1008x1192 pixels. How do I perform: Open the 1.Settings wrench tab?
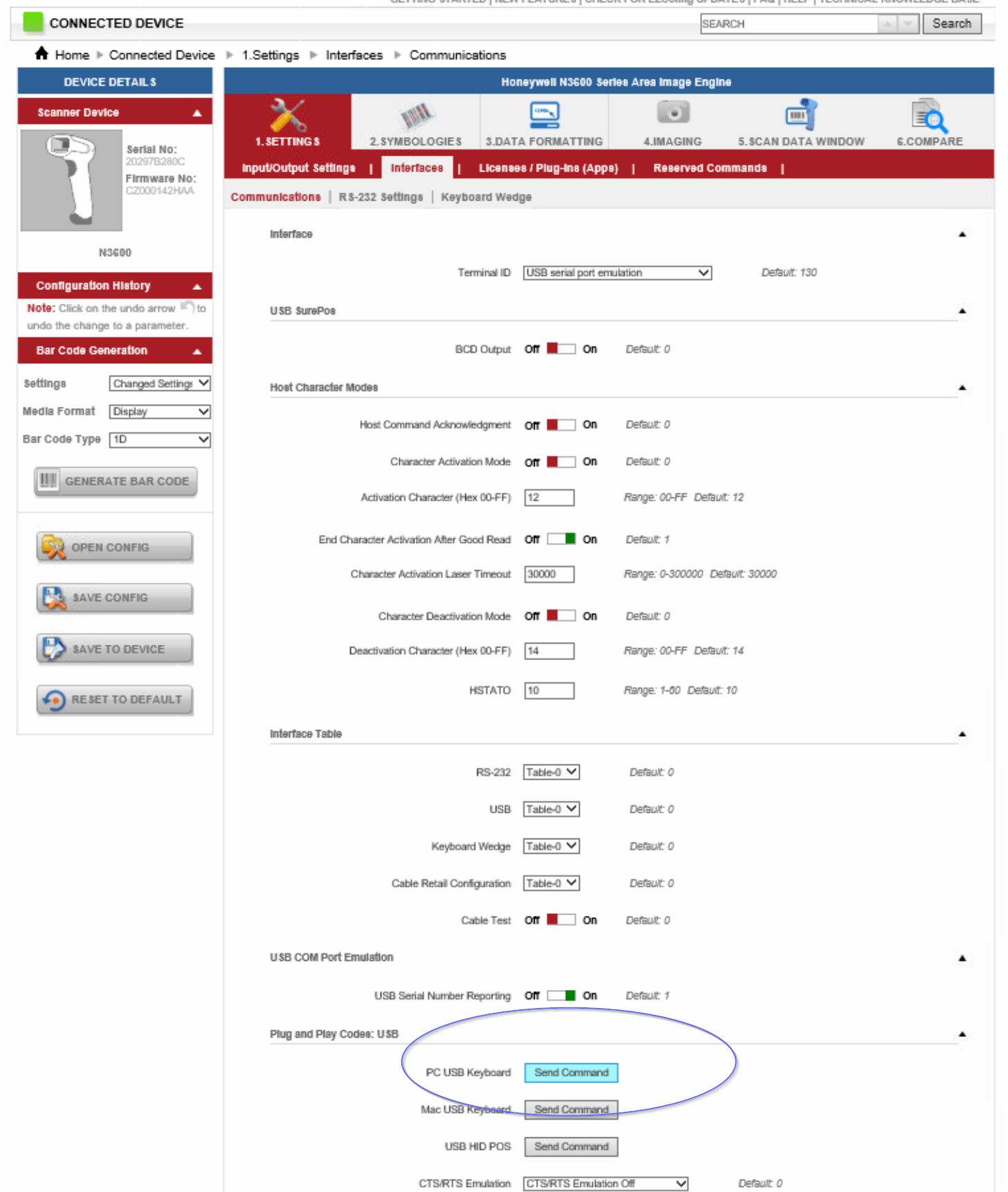point(287,122)
